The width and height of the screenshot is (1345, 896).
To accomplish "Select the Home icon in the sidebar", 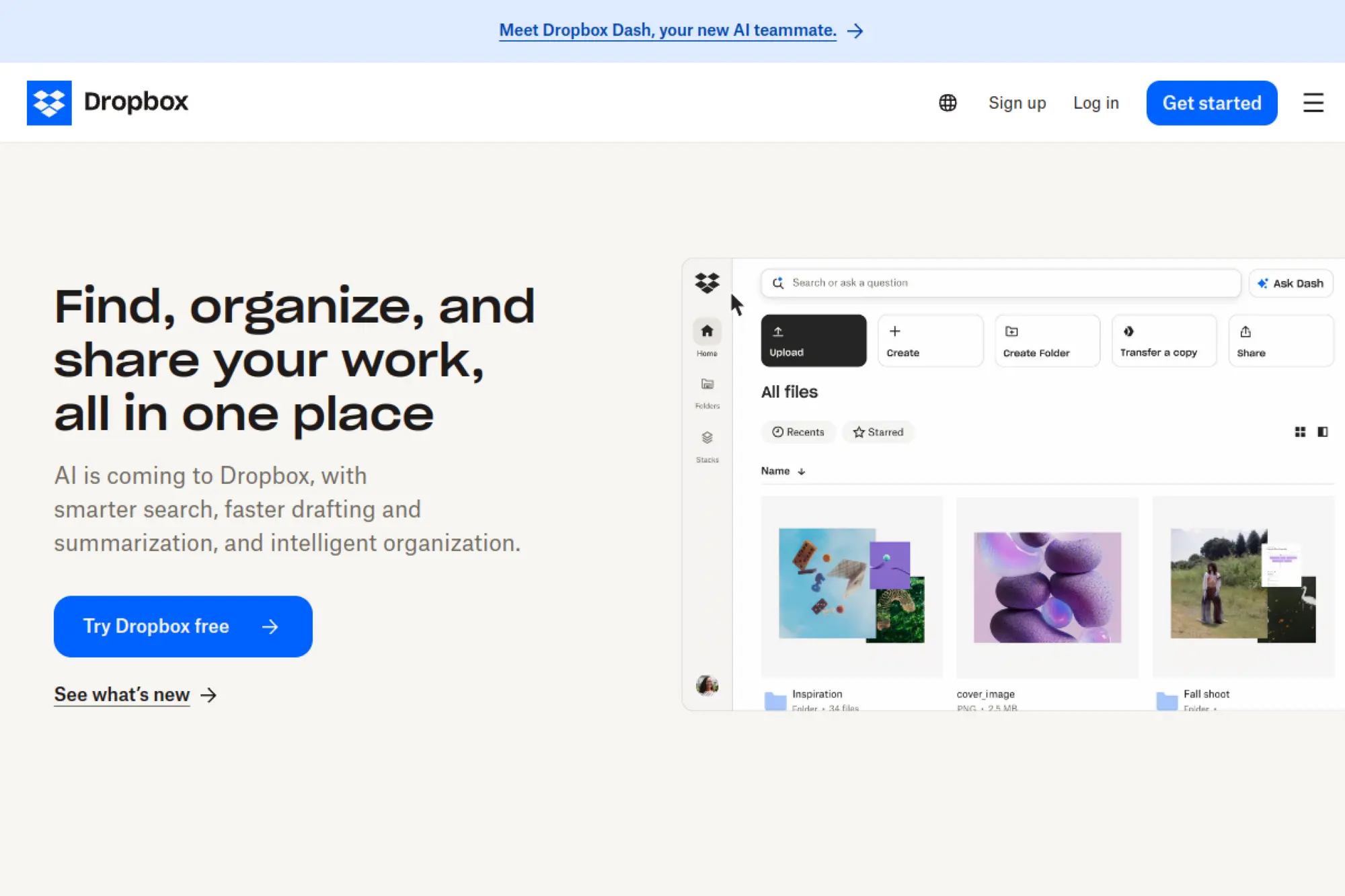I will (x=707, y=331).
